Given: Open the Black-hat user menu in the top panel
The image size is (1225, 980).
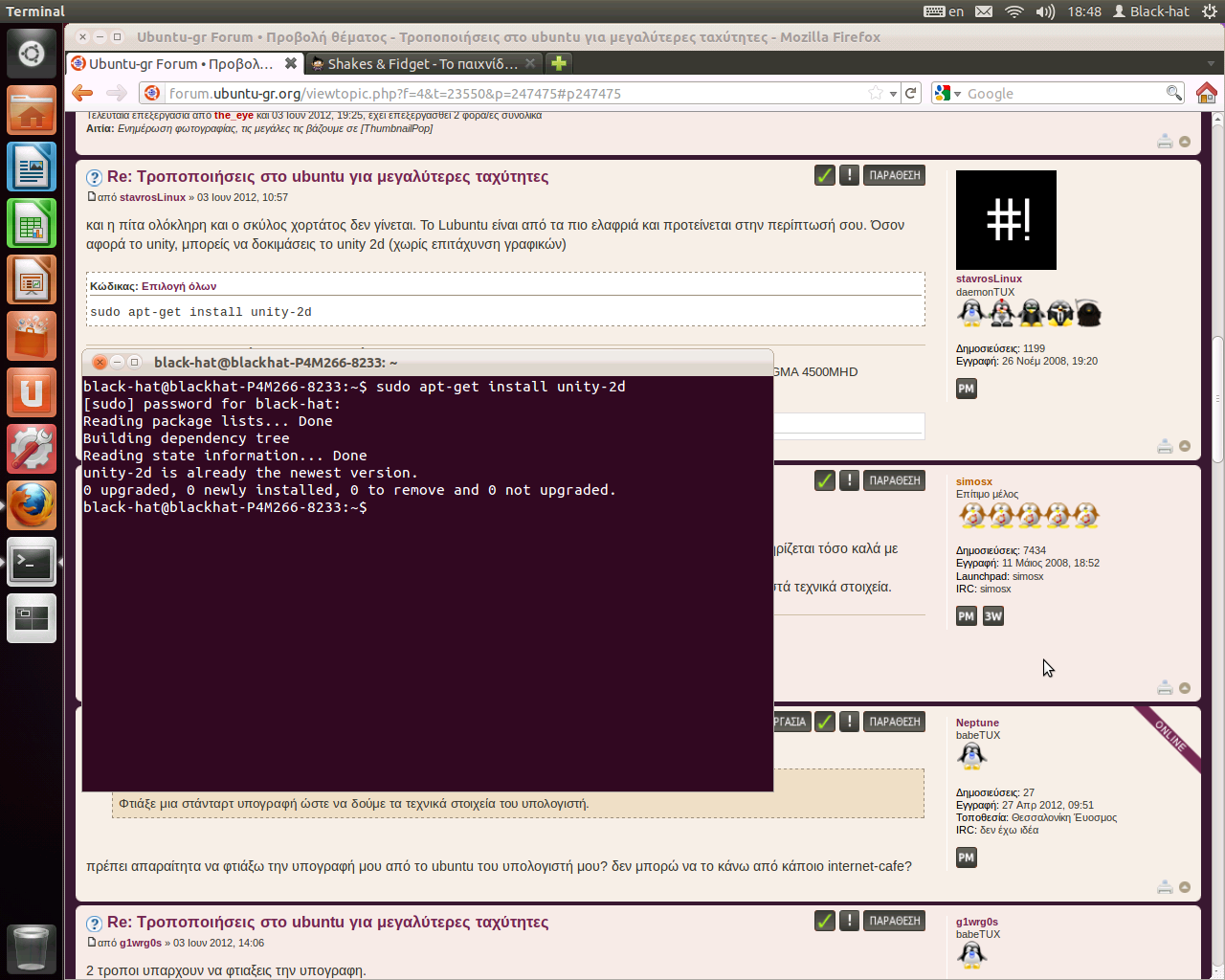Looking at the screenshot, I should (1150, 11).
